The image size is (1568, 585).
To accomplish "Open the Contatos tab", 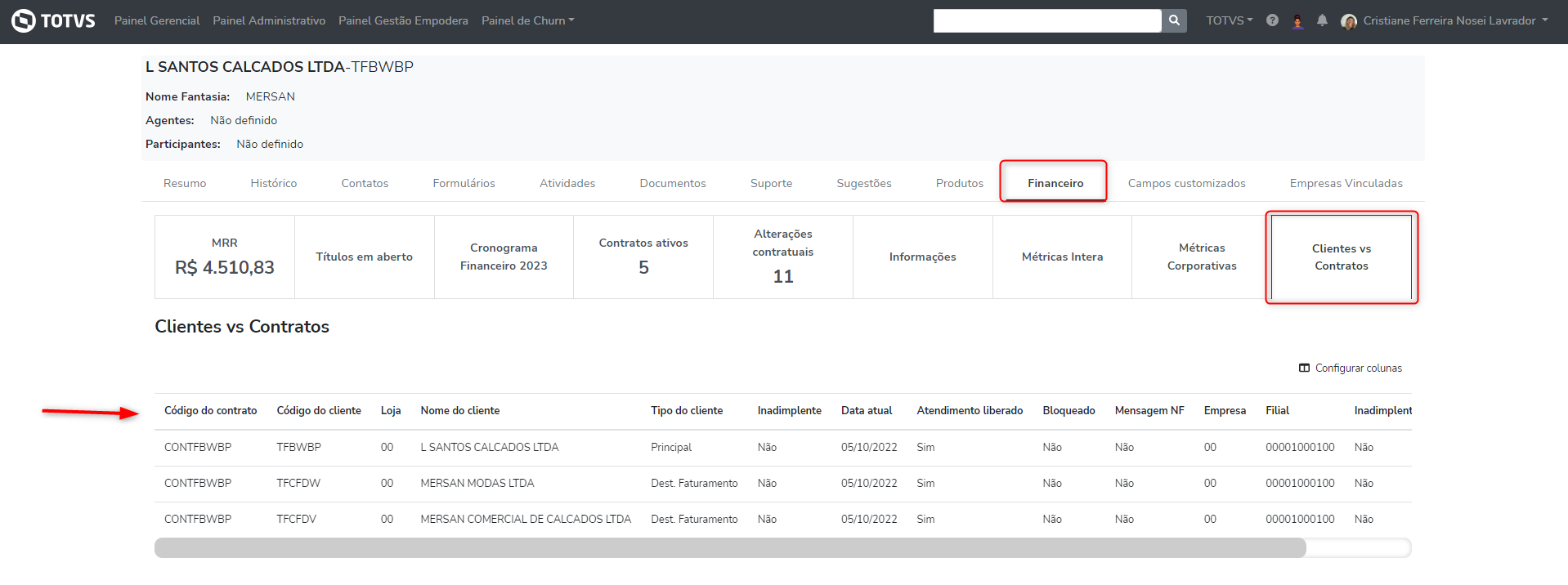I will point(365,183).
